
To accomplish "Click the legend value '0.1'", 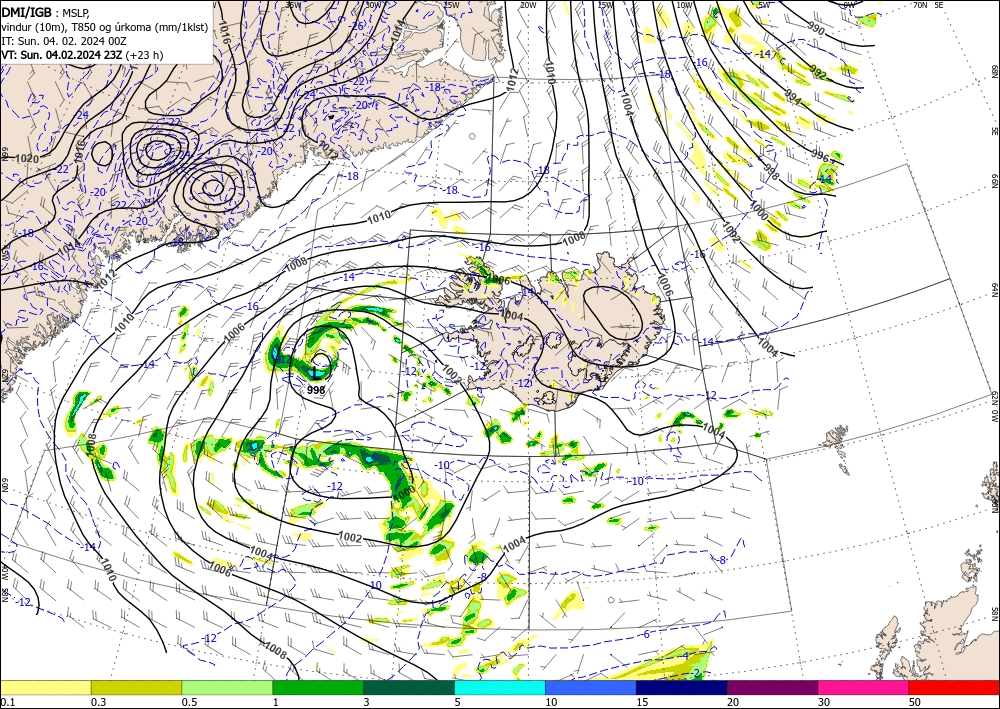I will pyautogui.click(x=7, y=701).
